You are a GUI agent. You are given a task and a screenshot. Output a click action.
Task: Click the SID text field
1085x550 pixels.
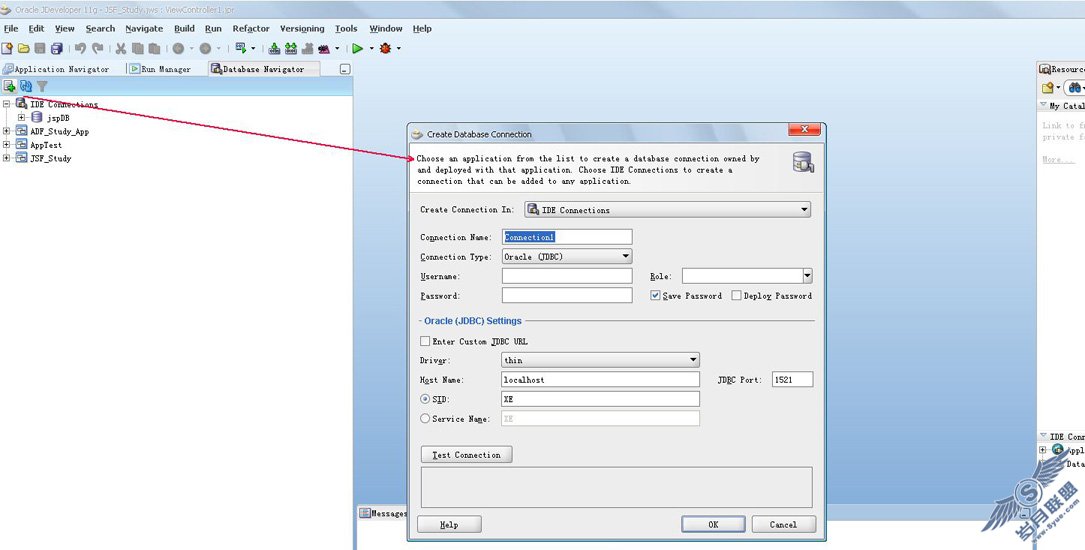[600, 399]
